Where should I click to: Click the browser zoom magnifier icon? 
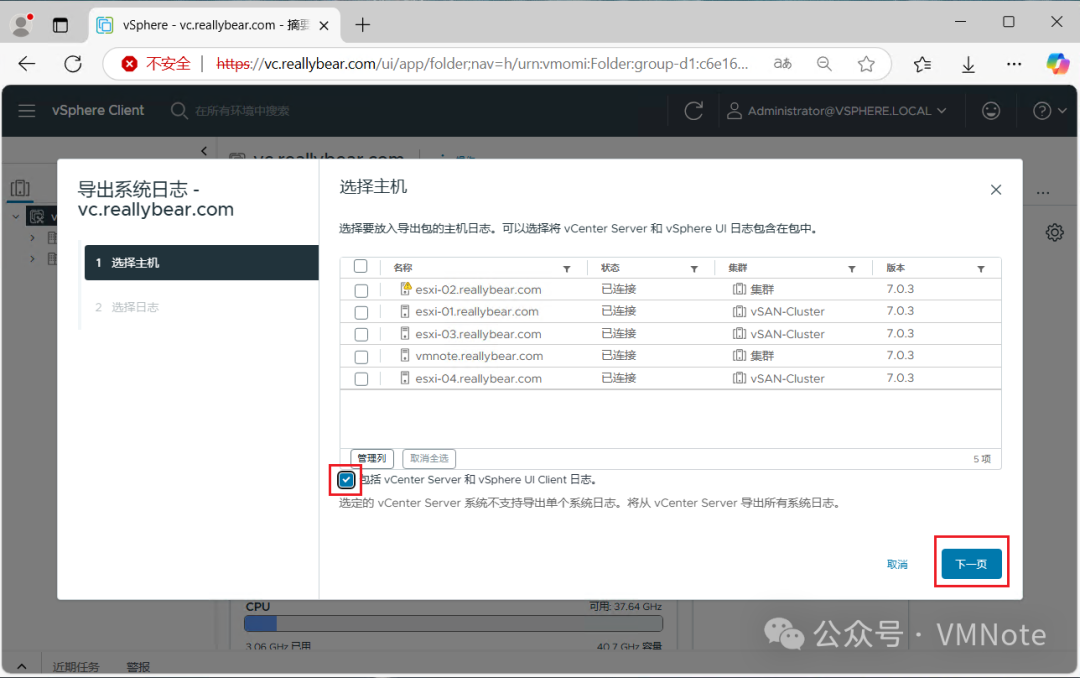coord(824,64)
